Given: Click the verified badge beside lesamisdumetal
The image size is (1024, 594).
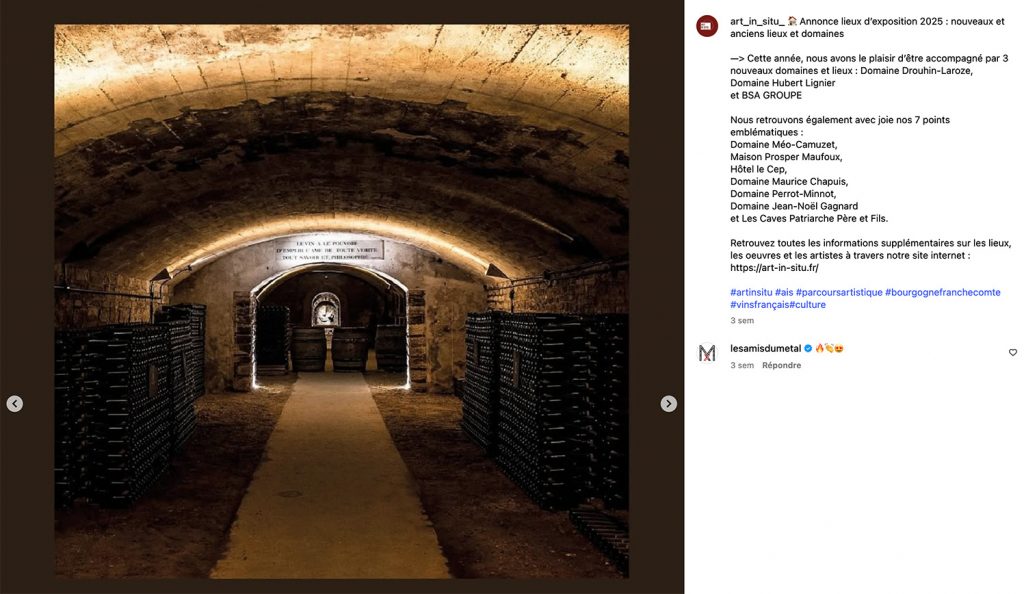Looking at the screenshot, I should pos(808,349).
